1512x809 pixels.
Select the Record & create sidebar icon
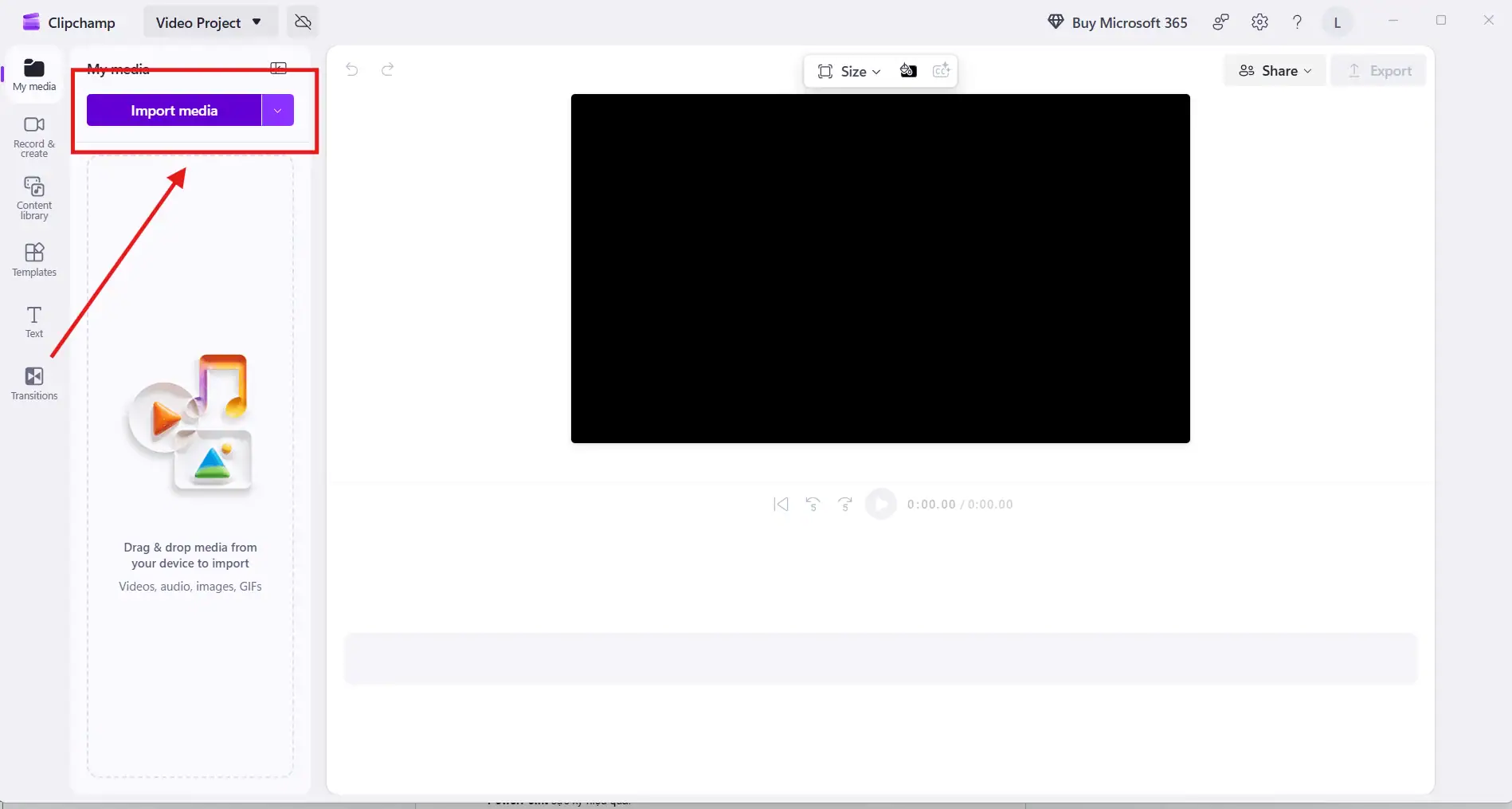coord(33,135)
